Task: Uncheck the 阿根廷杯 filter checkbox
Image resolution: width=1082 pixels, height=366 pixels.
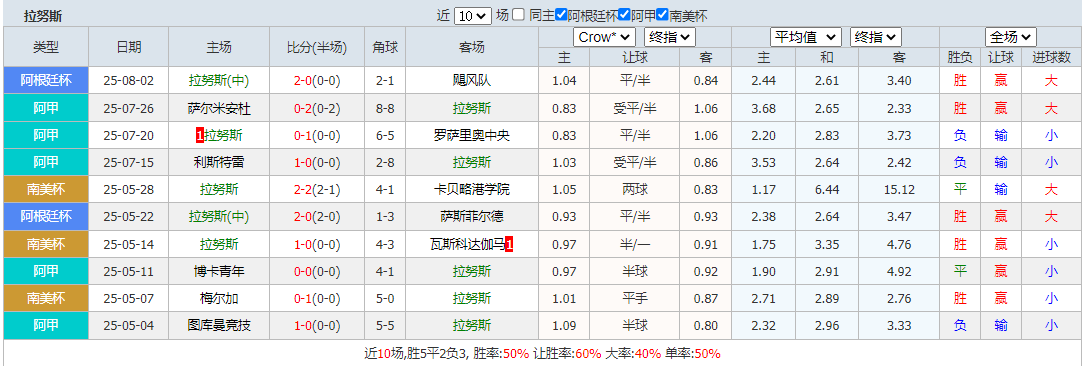Action: (x=561, y=15)
